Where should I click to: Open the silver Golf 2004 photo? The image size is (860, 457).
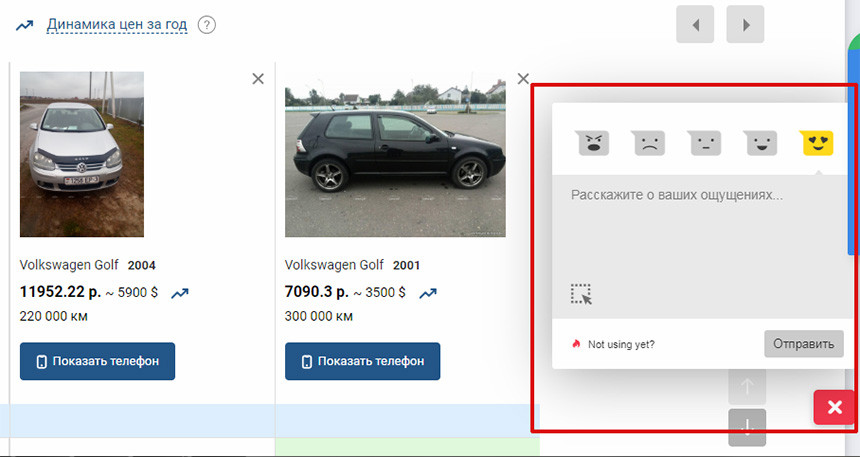(82, 154)
